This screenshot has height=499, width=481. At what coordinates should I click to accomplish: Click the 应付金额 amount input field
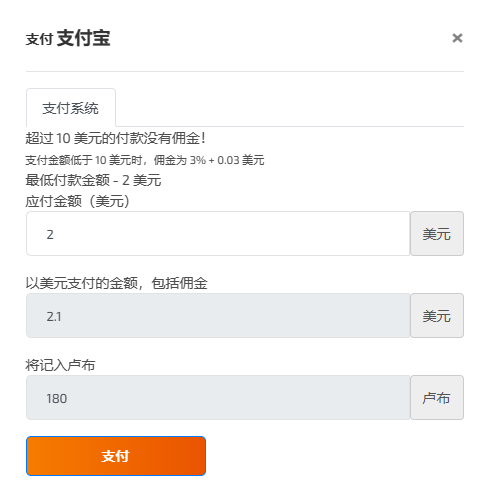click(218, 234)
